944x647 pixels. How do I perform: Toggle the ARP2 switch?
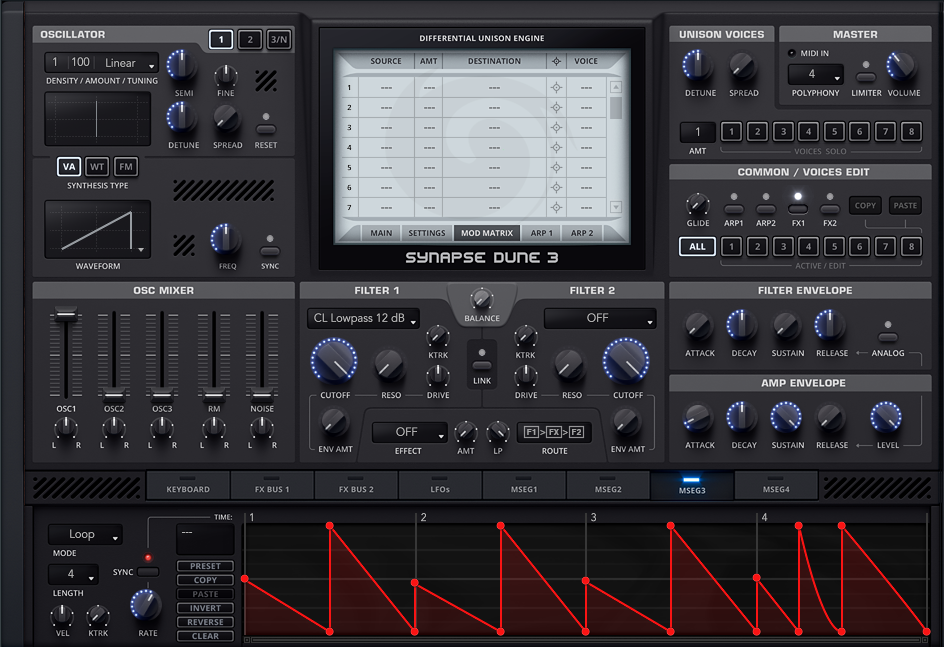coord(765,209)
